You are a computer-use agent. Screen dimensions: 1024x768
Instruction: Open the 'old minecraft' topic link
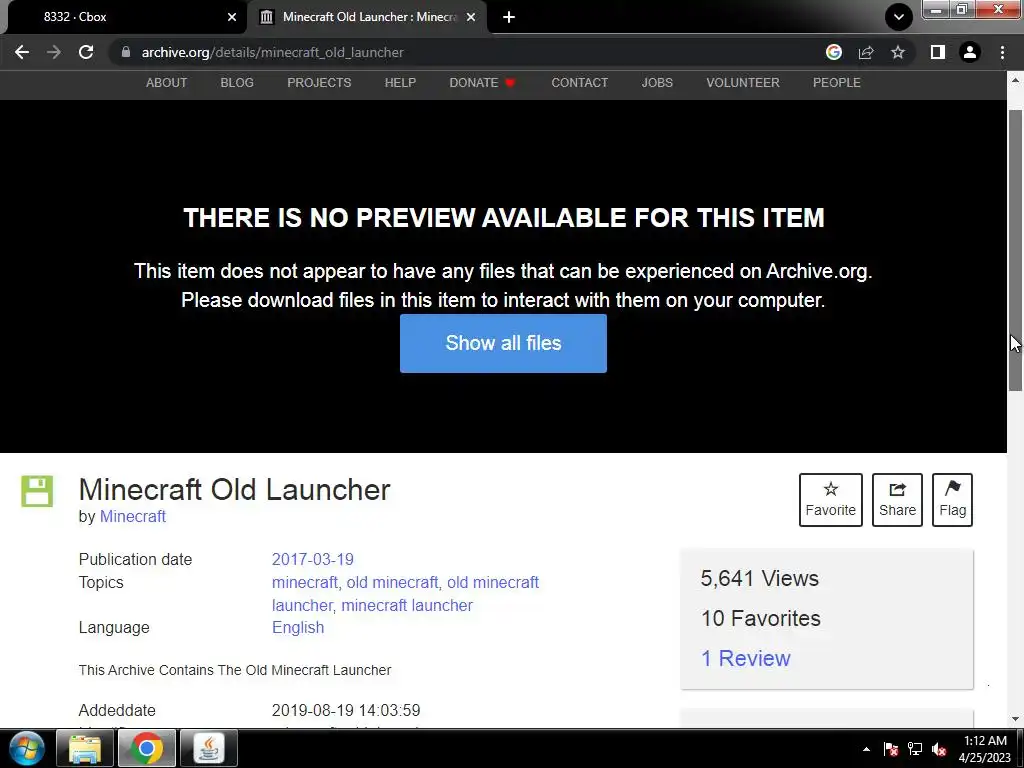point(392,583)
